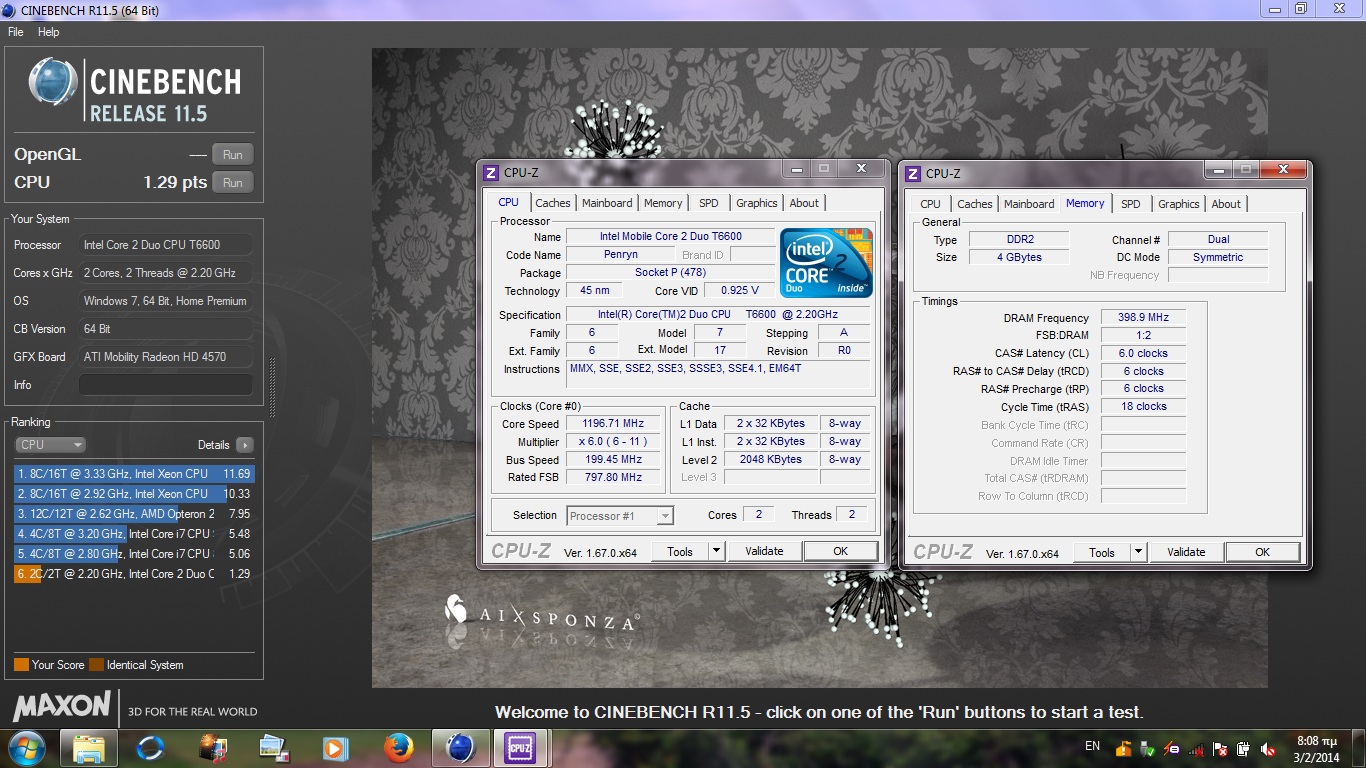Switch to SPD tab in right CPU-Z

pyautogui.click(x=1131, y=204)
